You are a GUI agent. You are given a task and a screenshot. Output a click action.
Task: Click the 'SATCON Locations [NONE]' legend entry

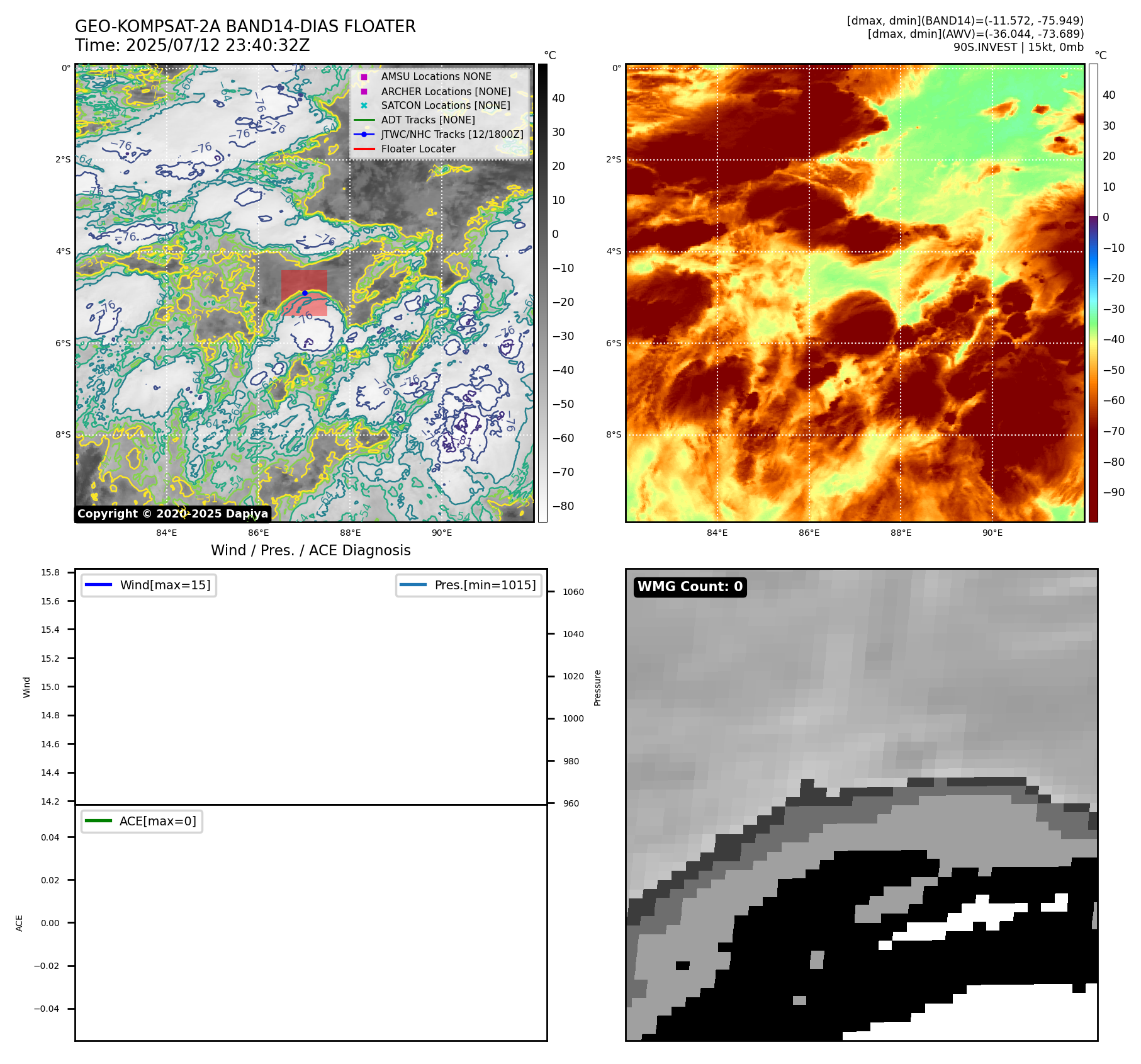point(446,105)
